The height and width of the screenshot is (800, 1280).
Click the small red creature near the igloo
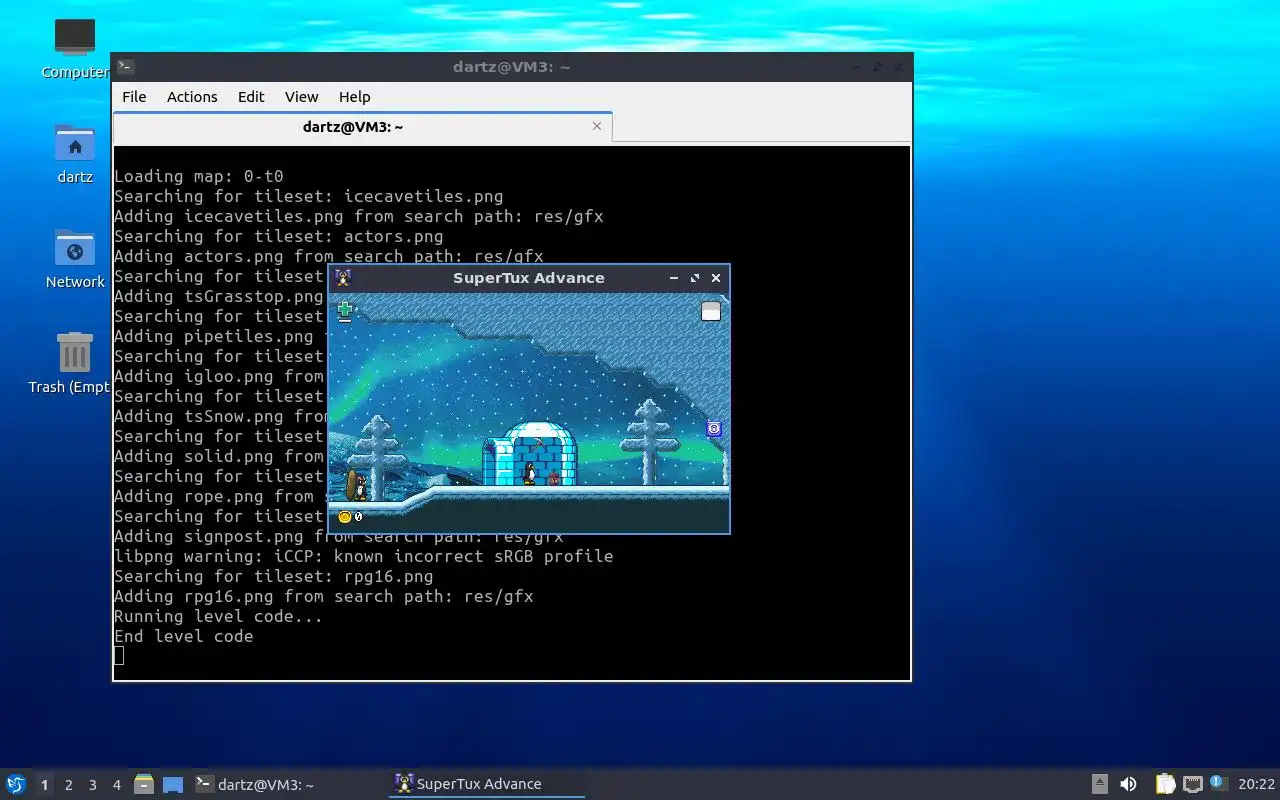554,479
